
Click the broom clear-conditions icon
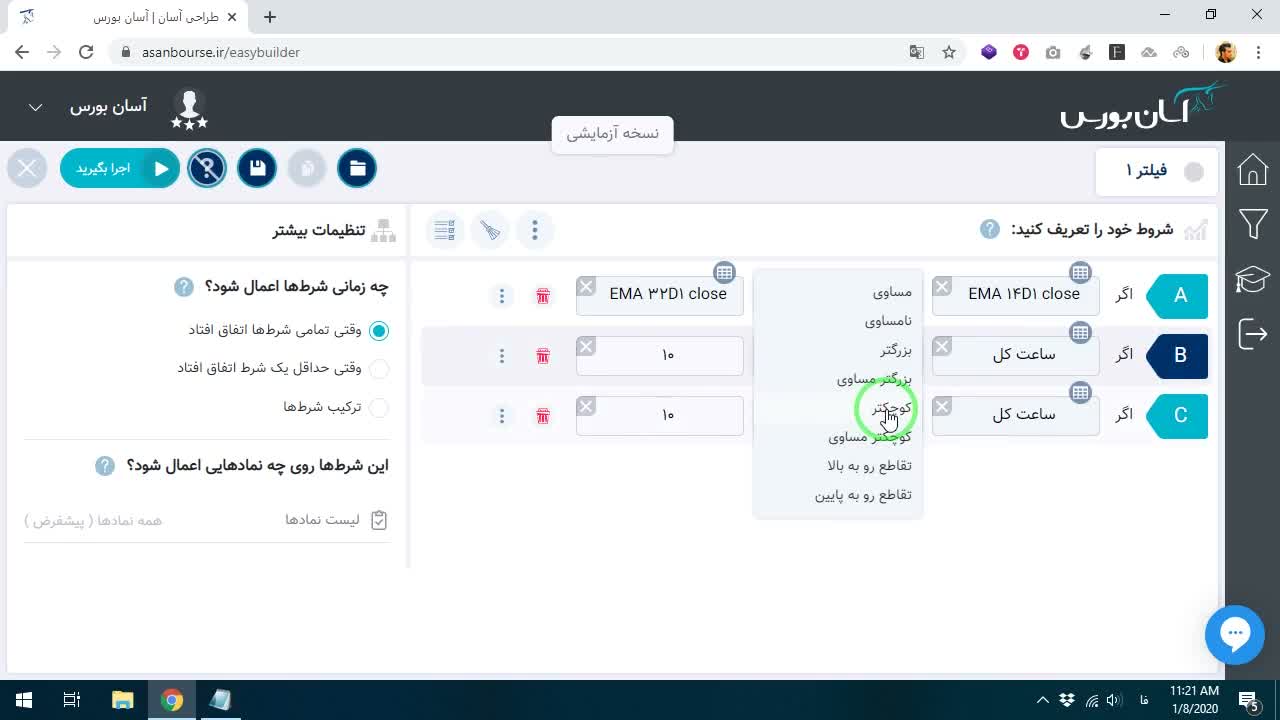click(x=490, y=231)
